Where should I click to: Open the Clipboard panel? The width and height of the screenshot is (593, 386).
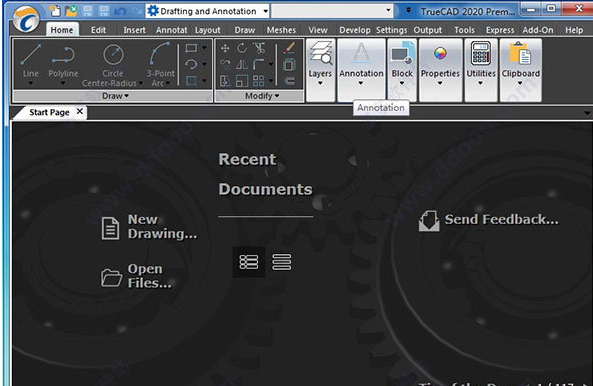pos(520,63)
